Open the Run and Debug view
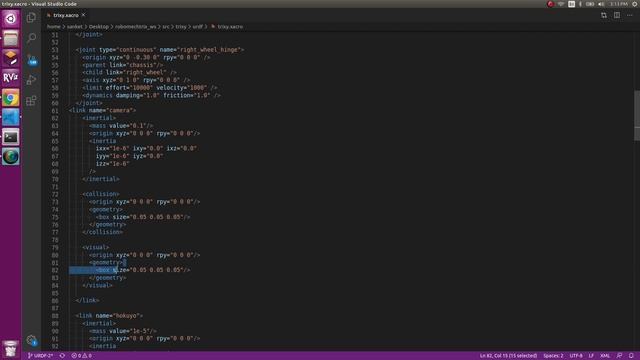The width and height of the screenshot is (640, 360). pyautogui.click(x=31, y=80)
